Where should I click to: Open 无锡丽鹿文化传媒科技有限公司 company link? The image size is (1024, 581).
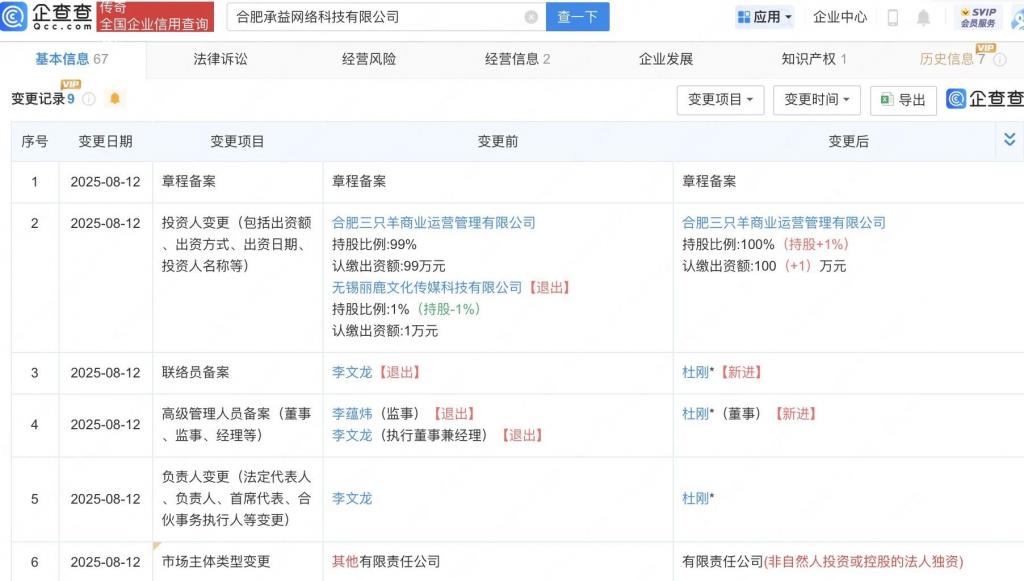pyautogui.click(x=427, y=287)
